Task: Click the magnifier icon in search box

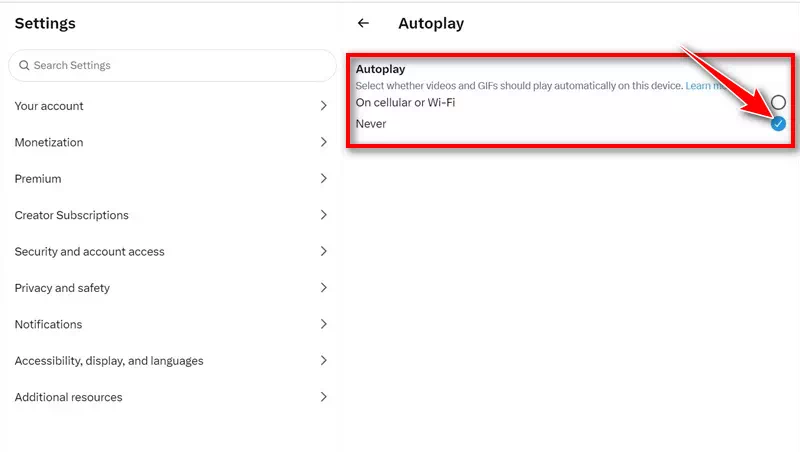Action: (23, 65)
